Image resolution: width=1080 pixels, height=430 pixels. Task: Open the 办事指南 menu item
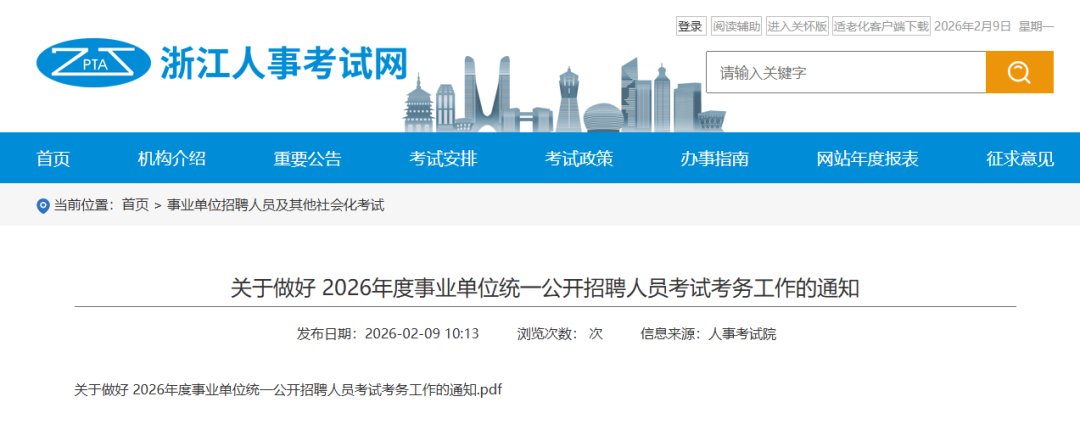click(x=715, y=158)
